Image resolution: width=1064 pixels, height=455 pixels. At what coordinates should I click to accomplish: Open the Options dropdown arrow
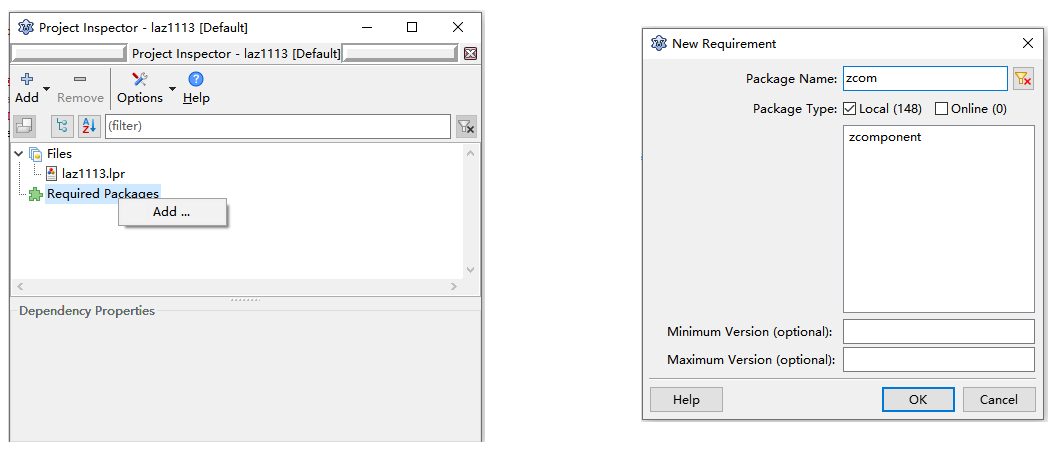click(x=172, y=89)
